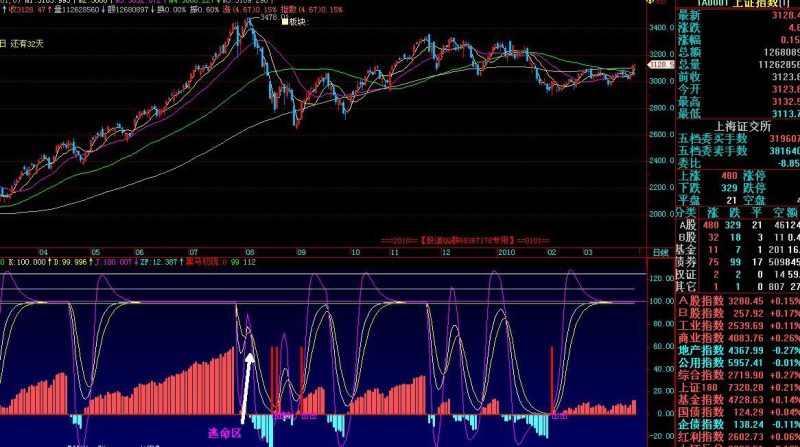This screenshot has width=800, height=447.
Task: Click the 最新 price row
Action: pos(739,15)
